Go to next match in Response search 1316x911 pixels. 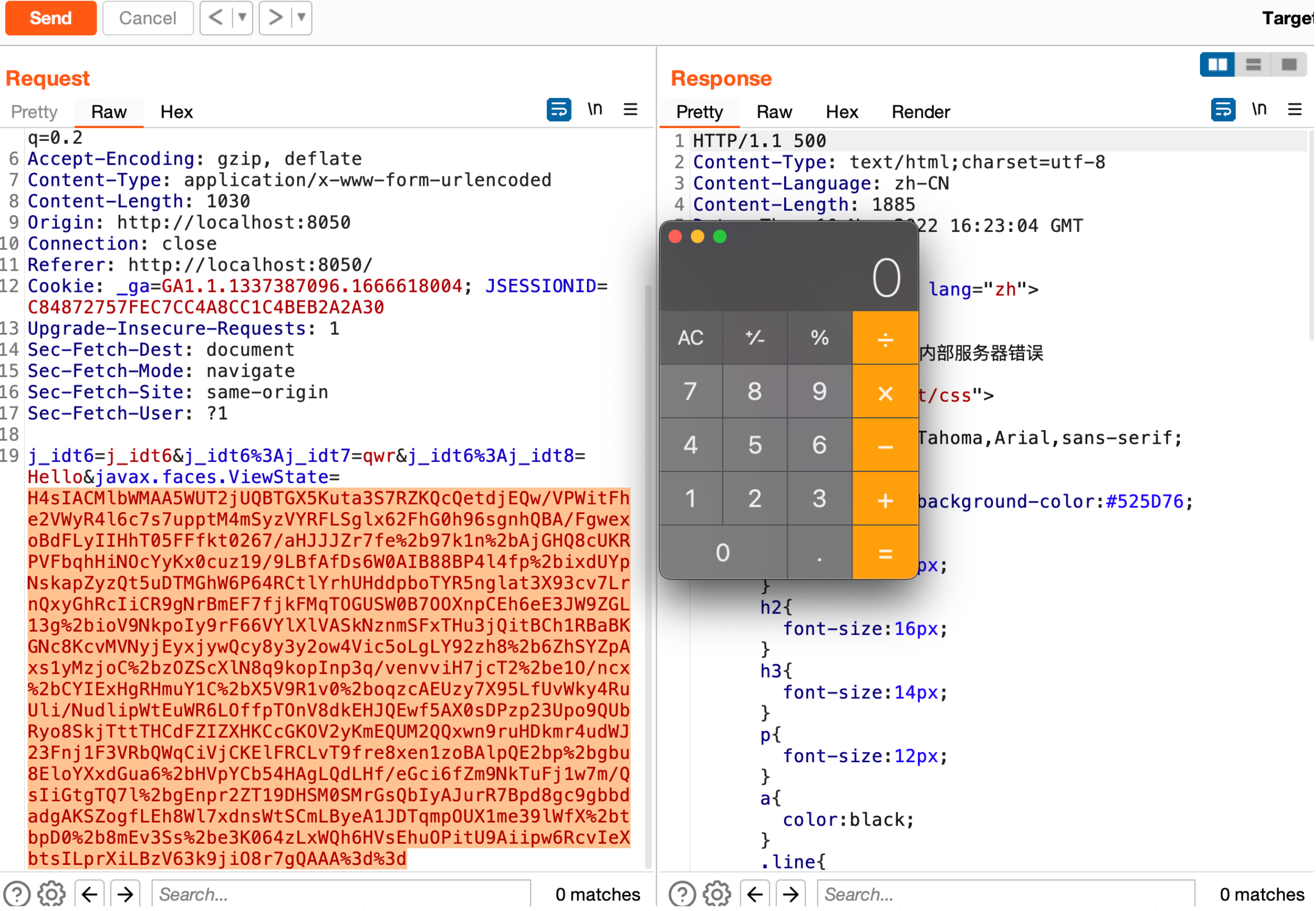[x=792, y=895]
